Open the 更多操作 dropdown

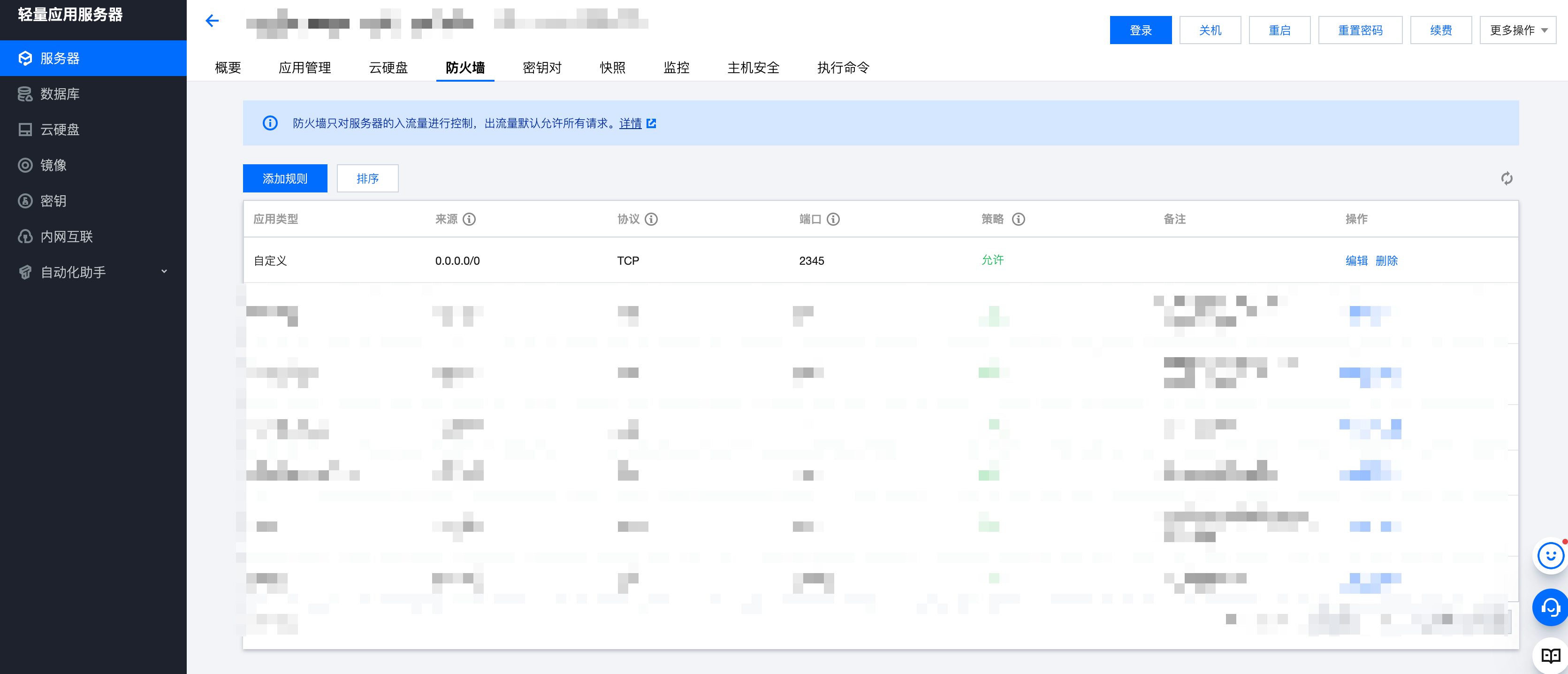1518,31
